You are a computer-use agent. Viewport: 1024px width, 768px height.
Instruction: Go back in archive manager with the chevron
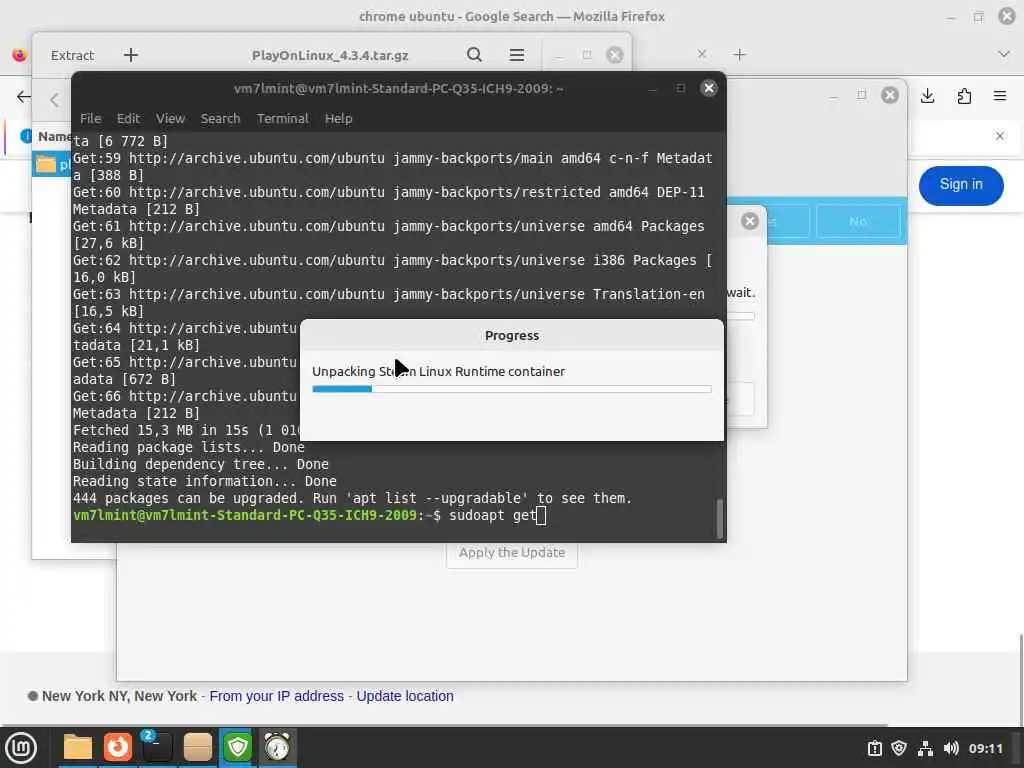point(54,100)
